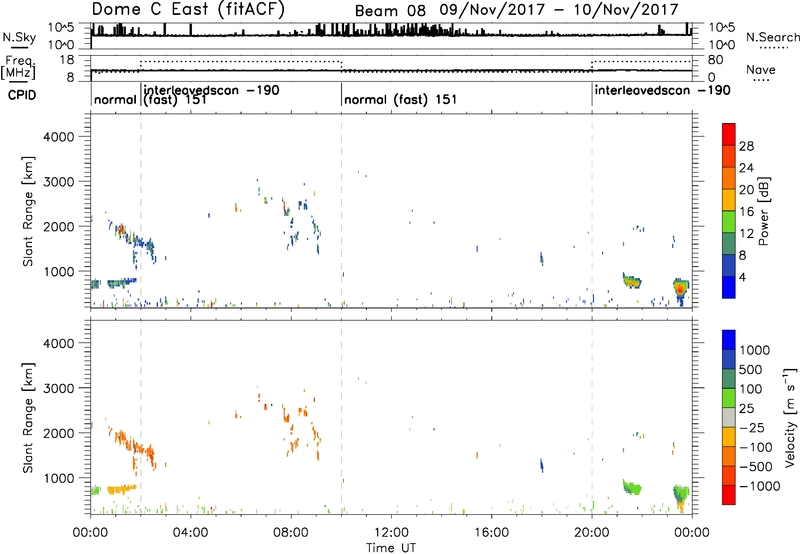Click the 'Time UT' axis title
This screenshot has width=800, height=554.
point(391,548)
